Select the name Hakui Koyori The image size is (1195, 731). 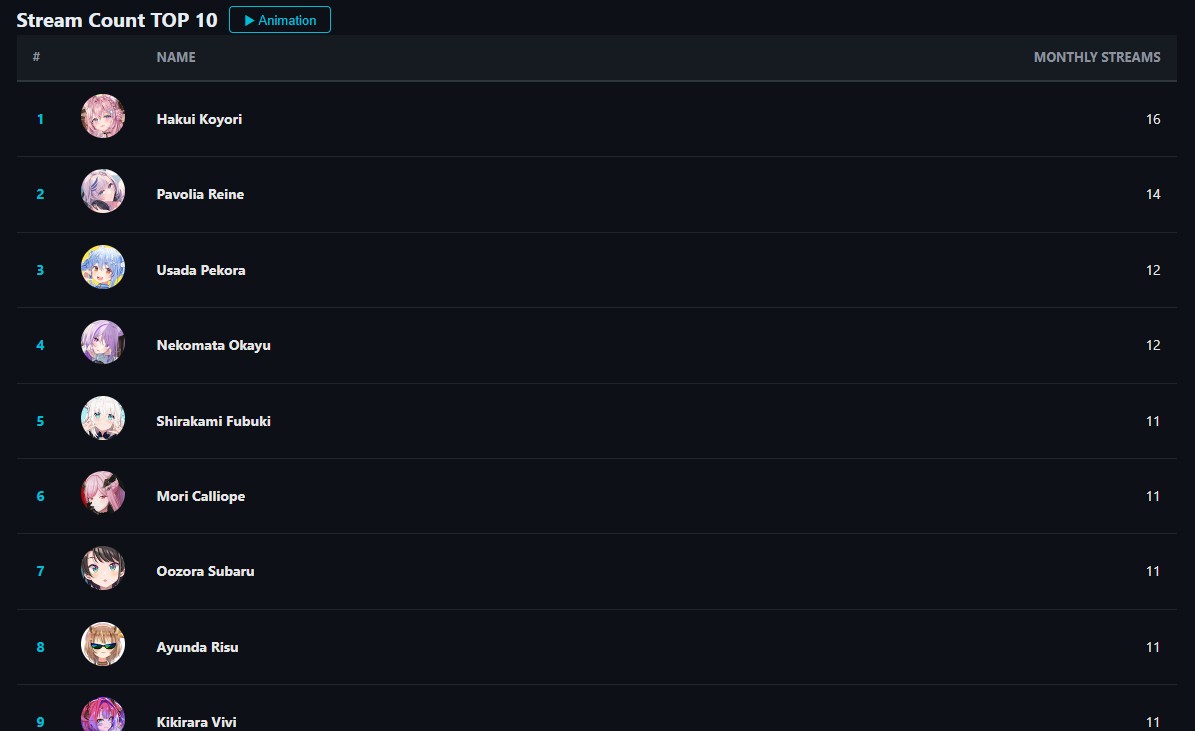(x=199, y=120)
